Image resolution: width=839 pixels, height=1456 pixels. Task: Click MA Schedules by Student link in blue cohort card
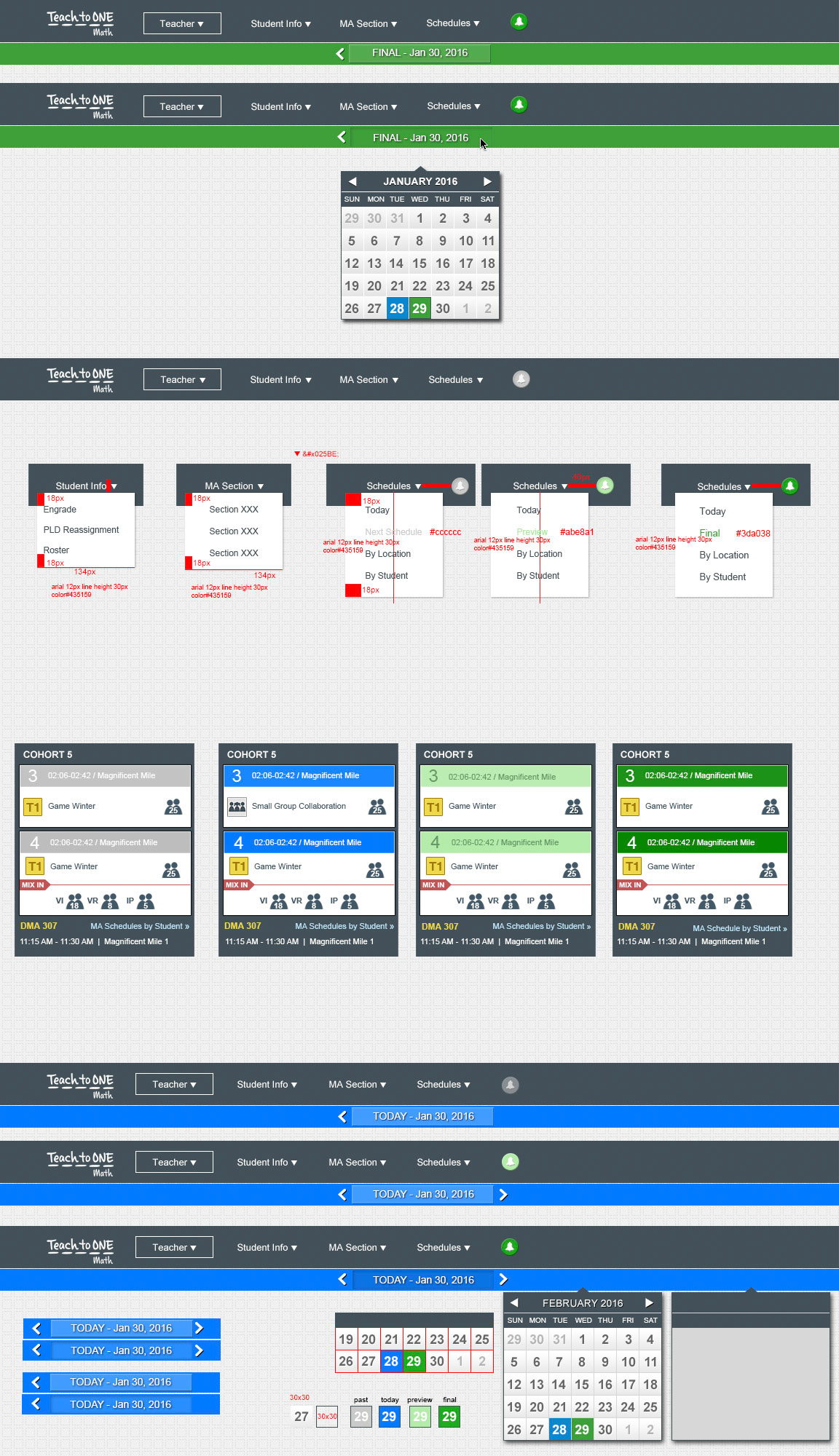[344, 926]
